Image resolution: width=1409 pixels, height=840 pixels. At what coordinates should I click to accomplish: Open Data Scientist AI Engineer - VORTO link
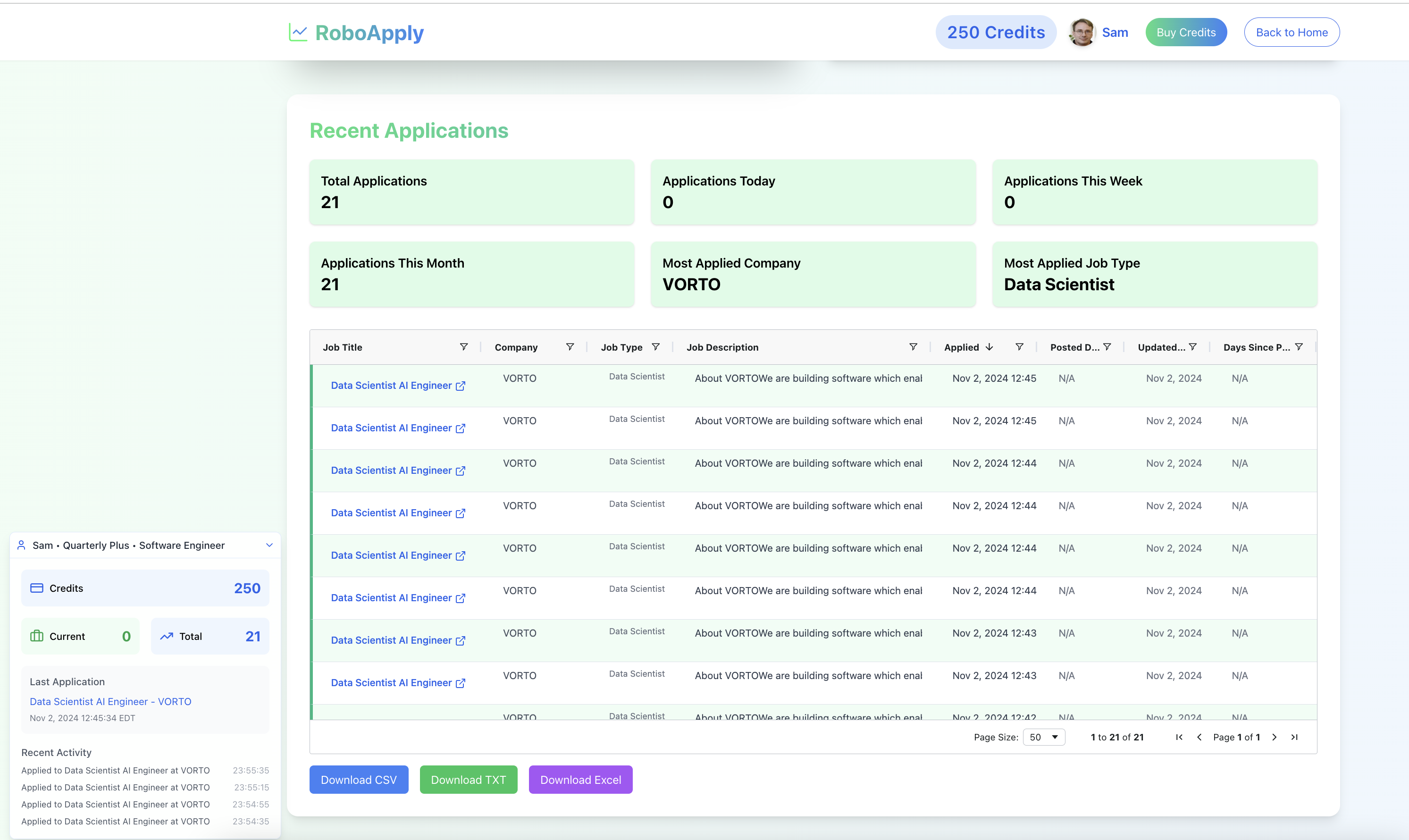(x=110, y=701)
